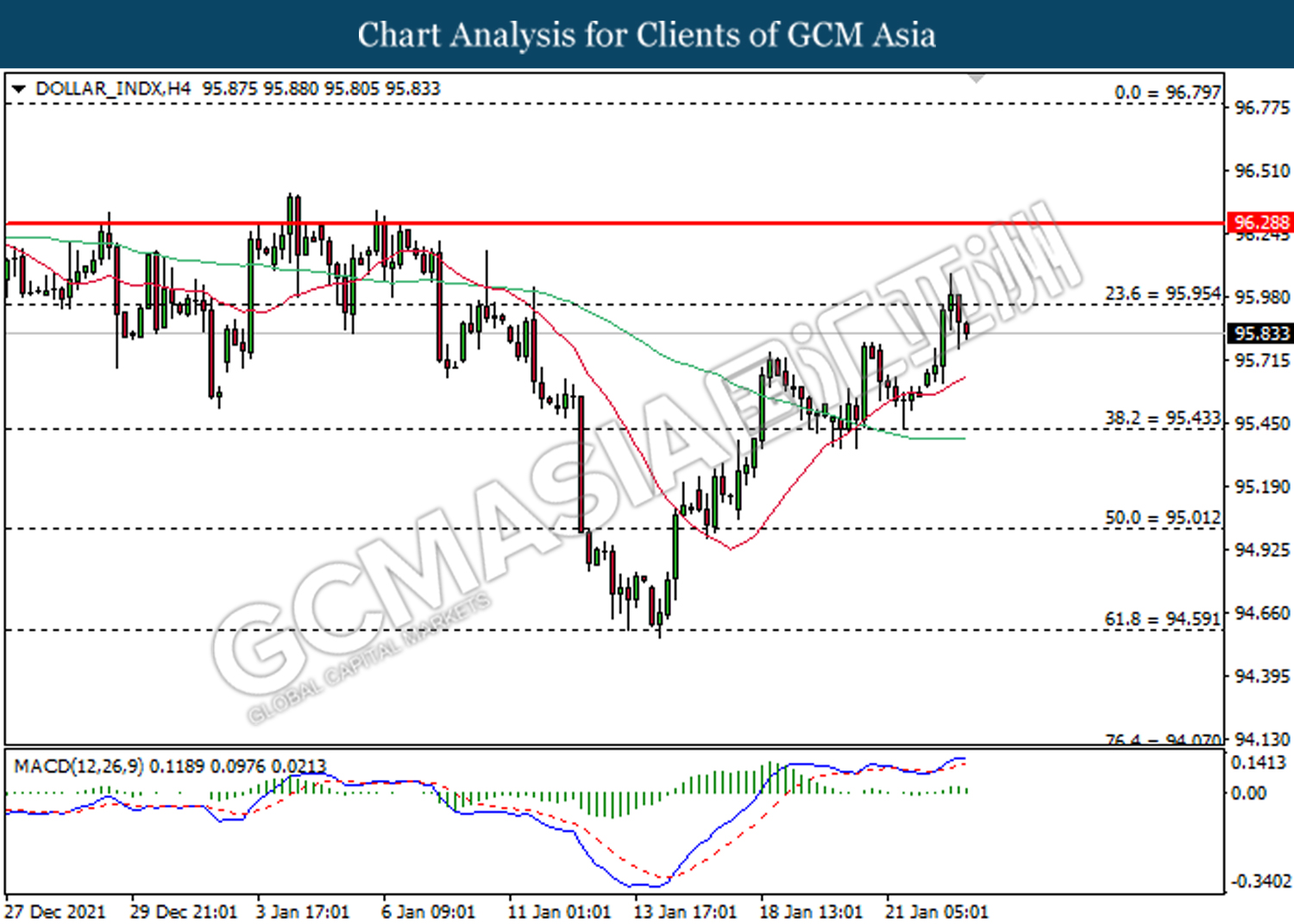Screen dimensions: 1294x924
Task: Click the title Chart Analysis for Clients of GCM Asia
Action: (x=647, y=35)
